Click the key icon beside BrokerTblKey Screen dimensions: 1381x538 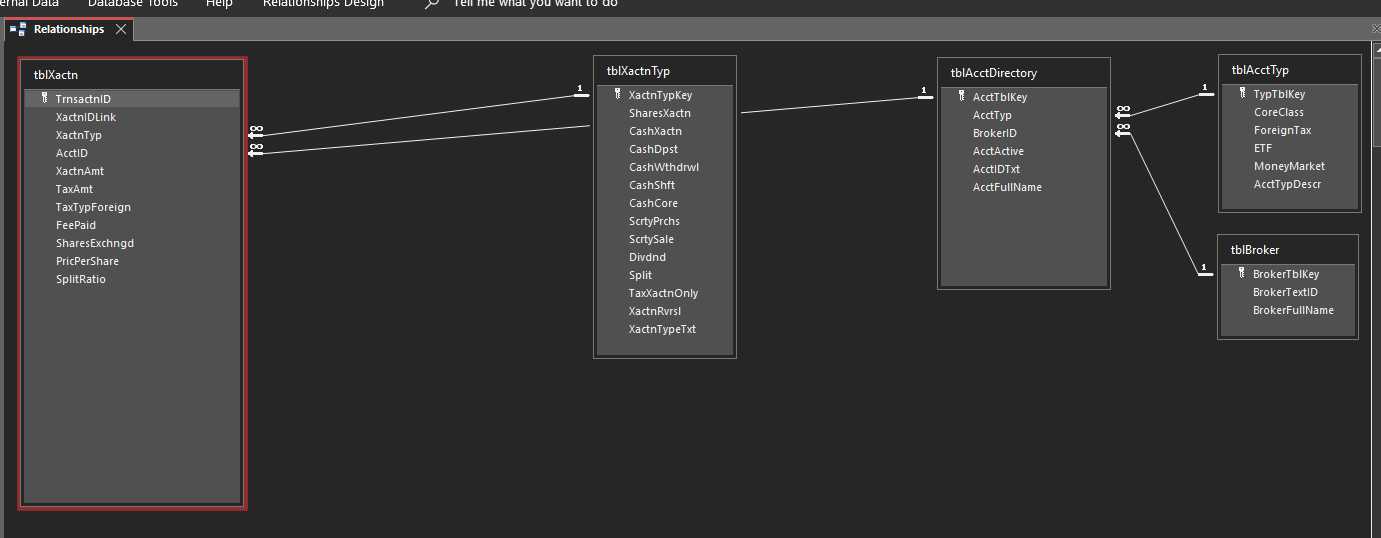coord(1241,274)
